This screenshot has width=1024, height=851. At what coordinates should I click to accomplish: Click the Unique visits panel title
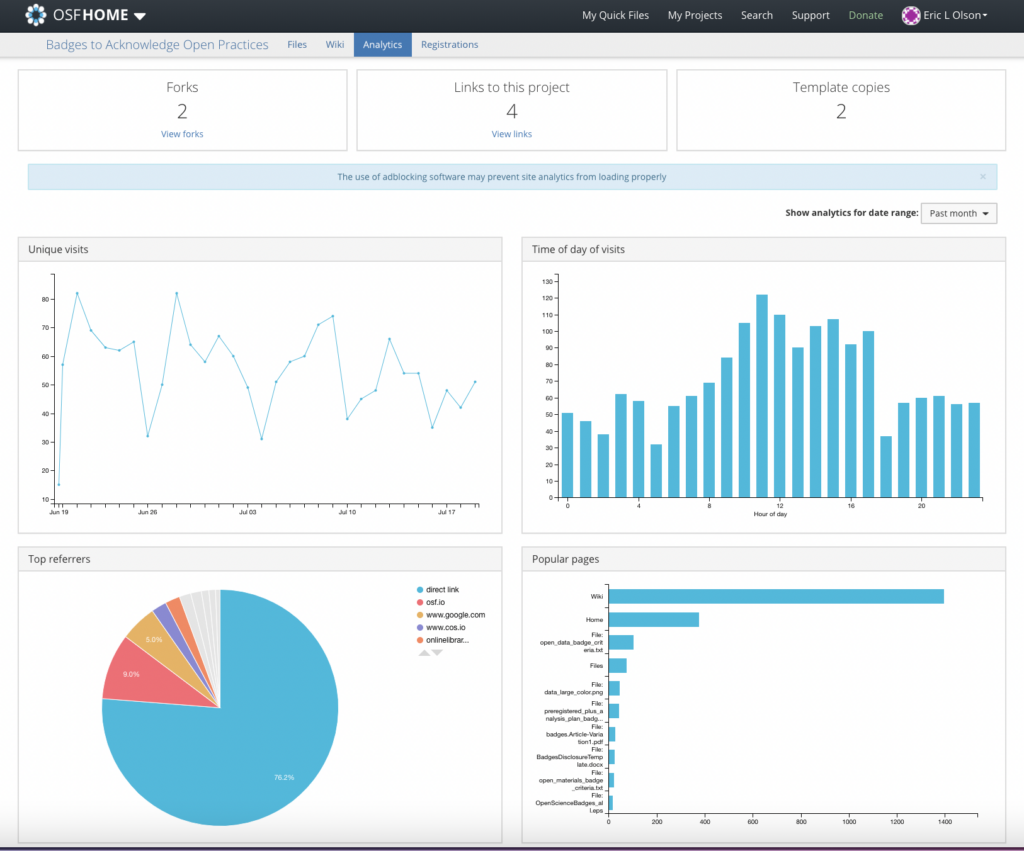click(58, 249)
